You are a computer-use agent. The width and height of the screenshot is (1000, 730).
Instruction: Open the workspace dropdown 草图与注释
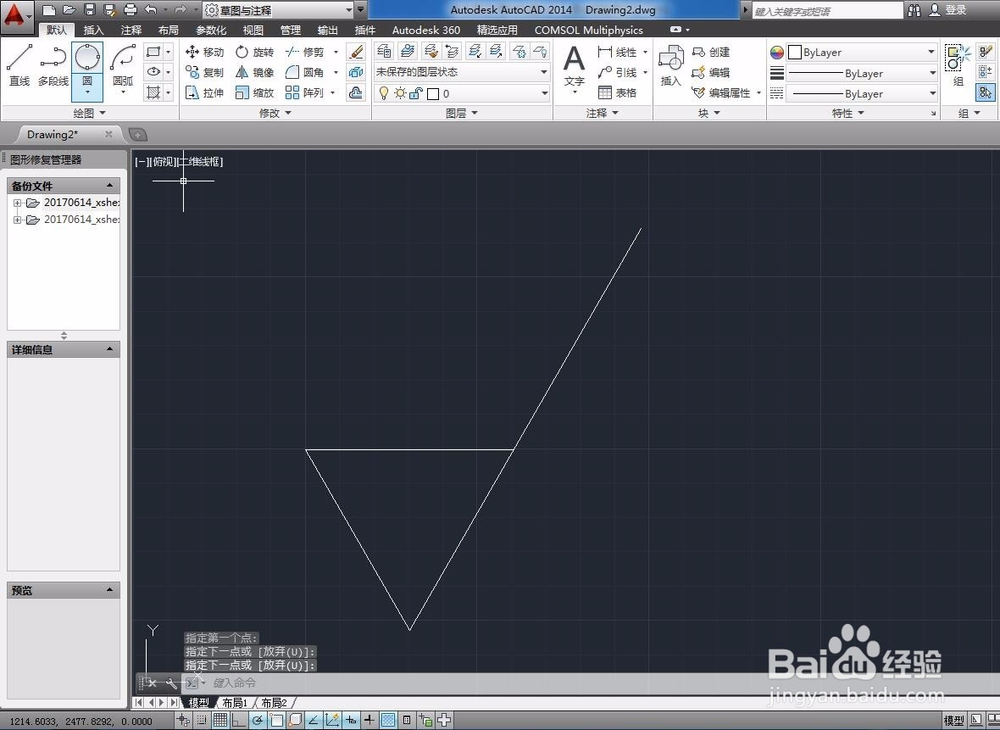[x=279, y=10]
